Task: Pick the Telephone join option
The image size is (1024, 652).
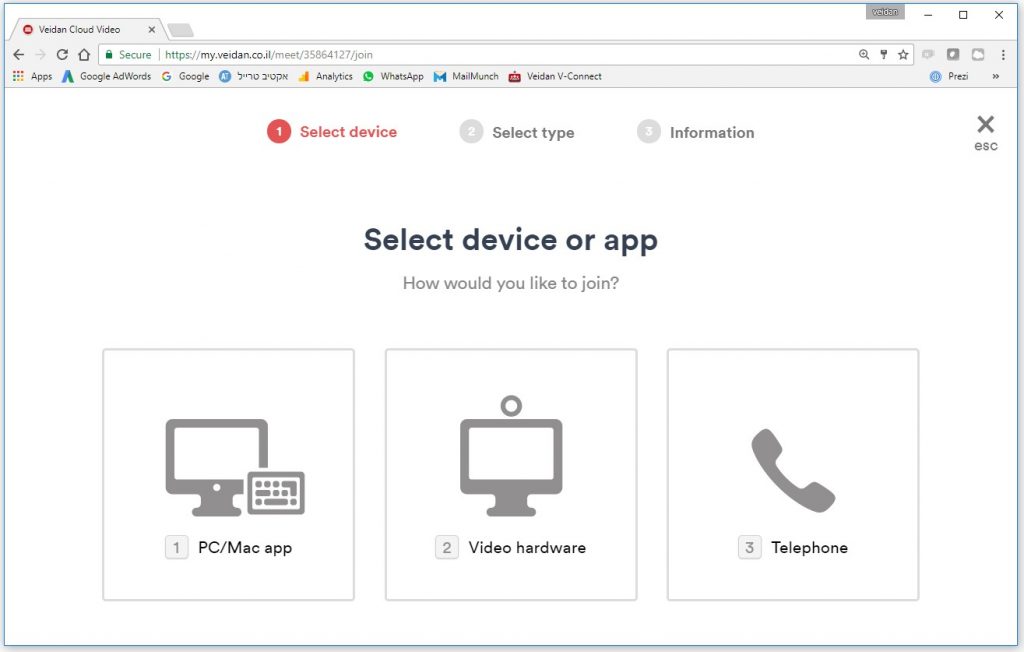Action: pyautogui.click(x=792, y=475)
